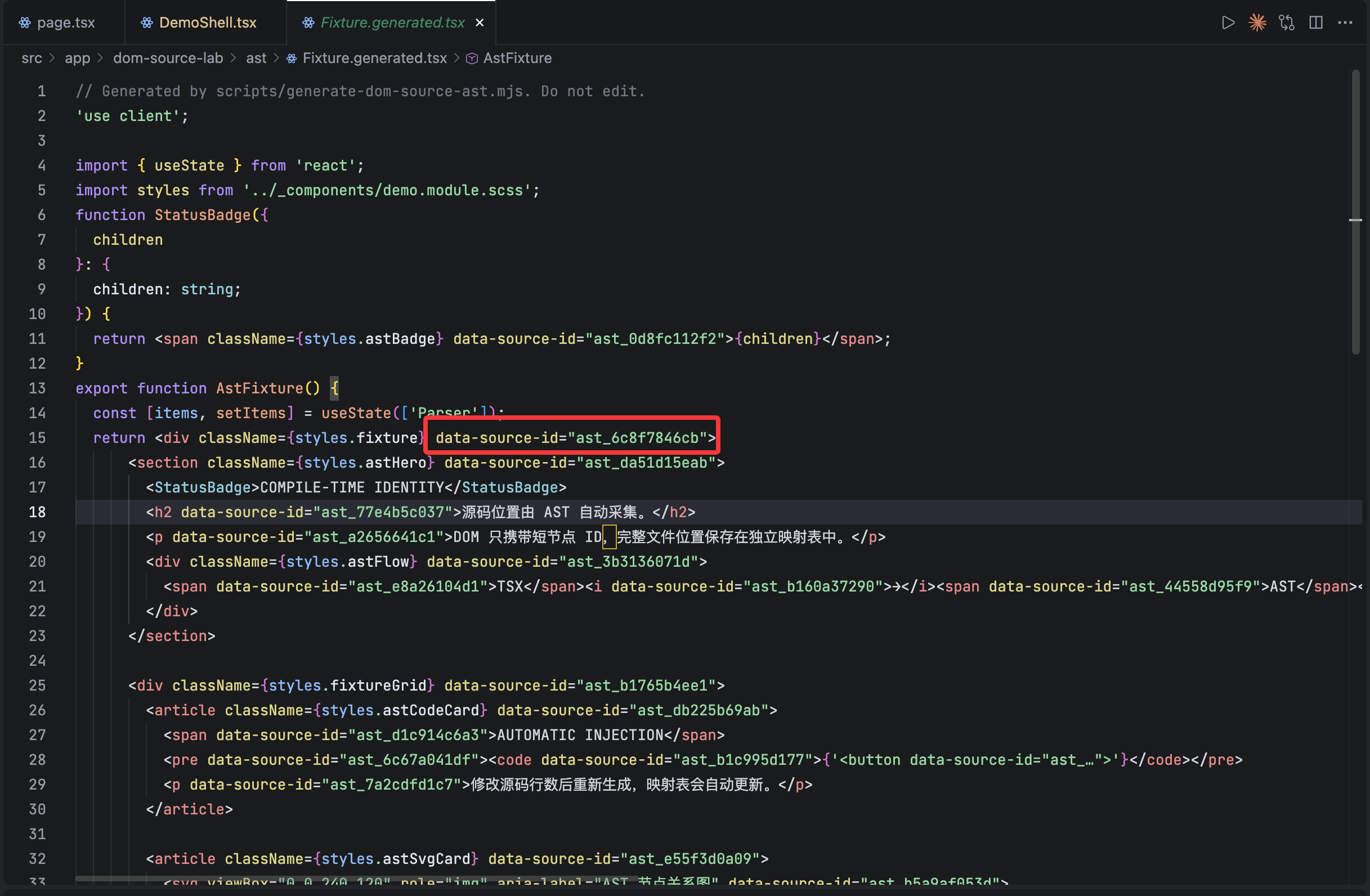
Task: Open the Fixture.generated.tsx breadcrumb
Action: click(374, 58)
